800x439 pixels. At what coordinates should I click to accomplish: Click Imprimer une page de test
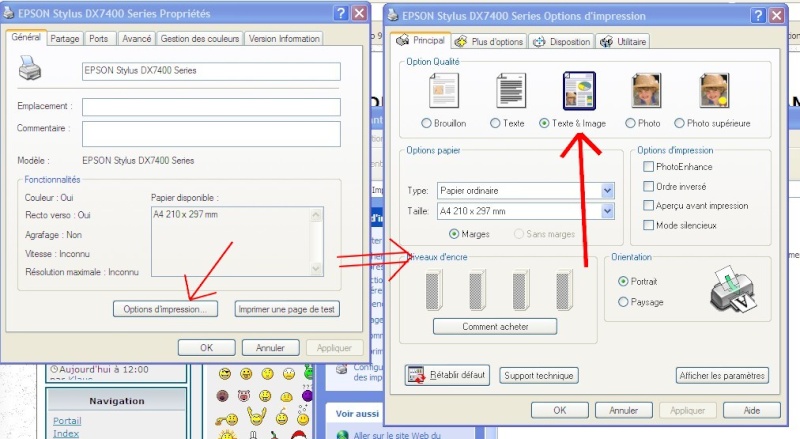point(287,309)
